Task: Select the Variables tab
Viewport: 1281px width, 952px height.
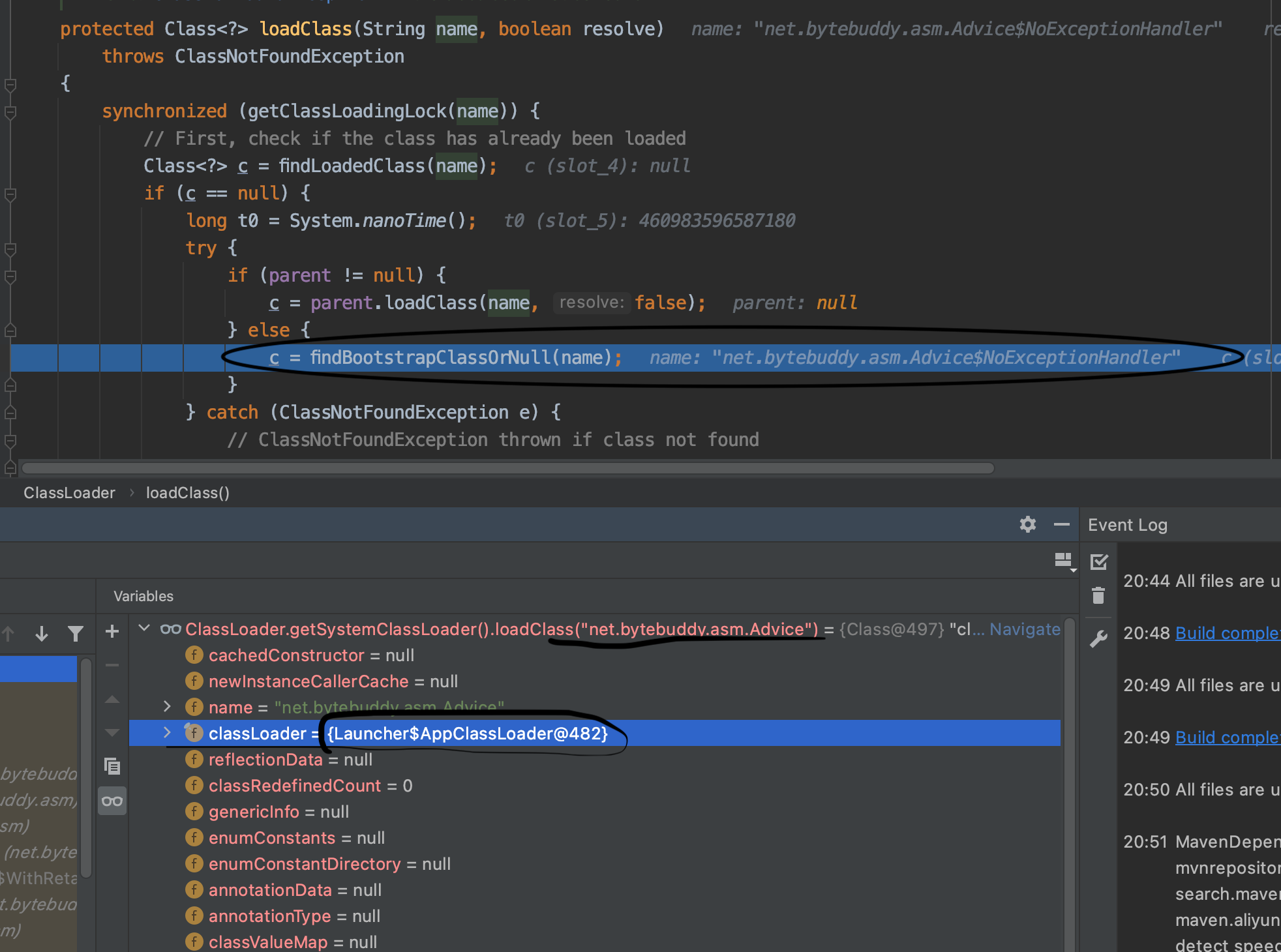Action: [x=143, y=596]
